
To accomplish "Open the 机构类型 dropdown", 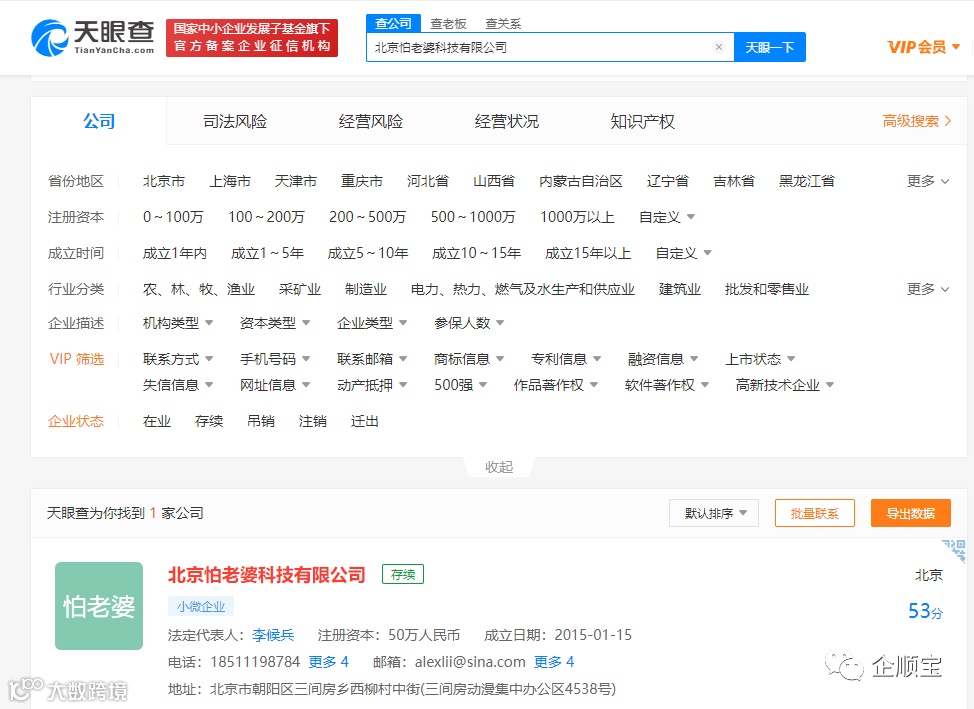I will pos(178,323).
